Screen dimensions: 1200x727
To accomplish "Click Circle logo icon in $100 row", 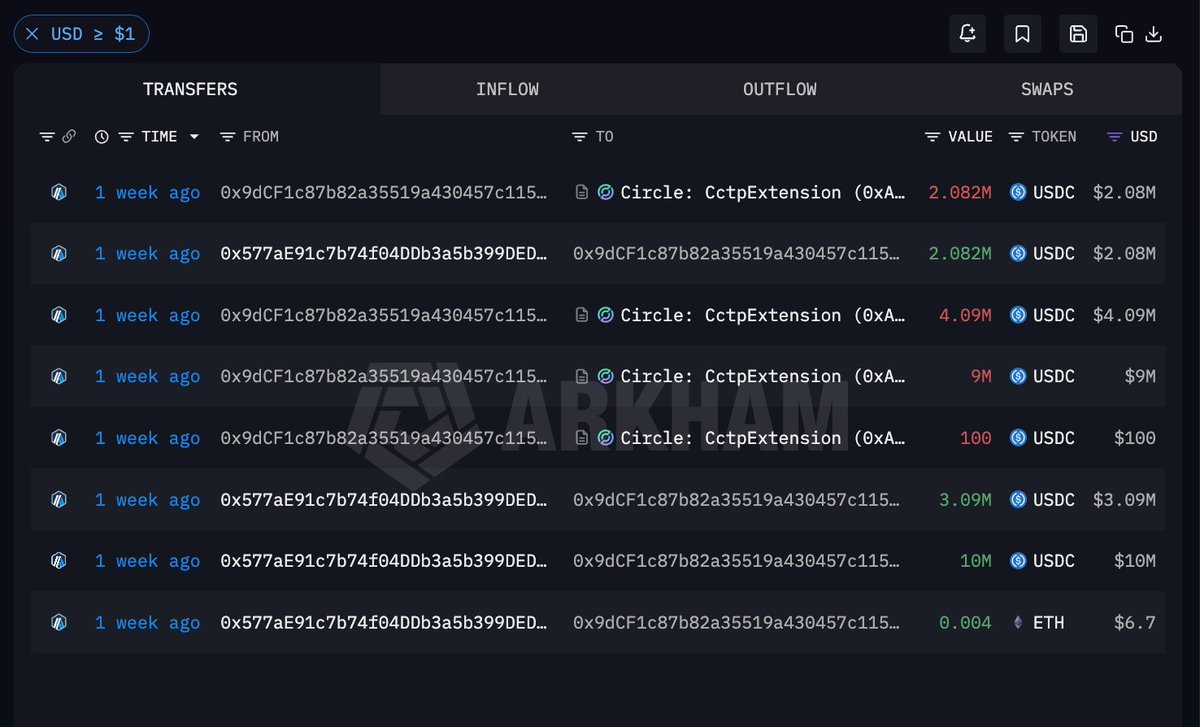I will pos(605,438).
